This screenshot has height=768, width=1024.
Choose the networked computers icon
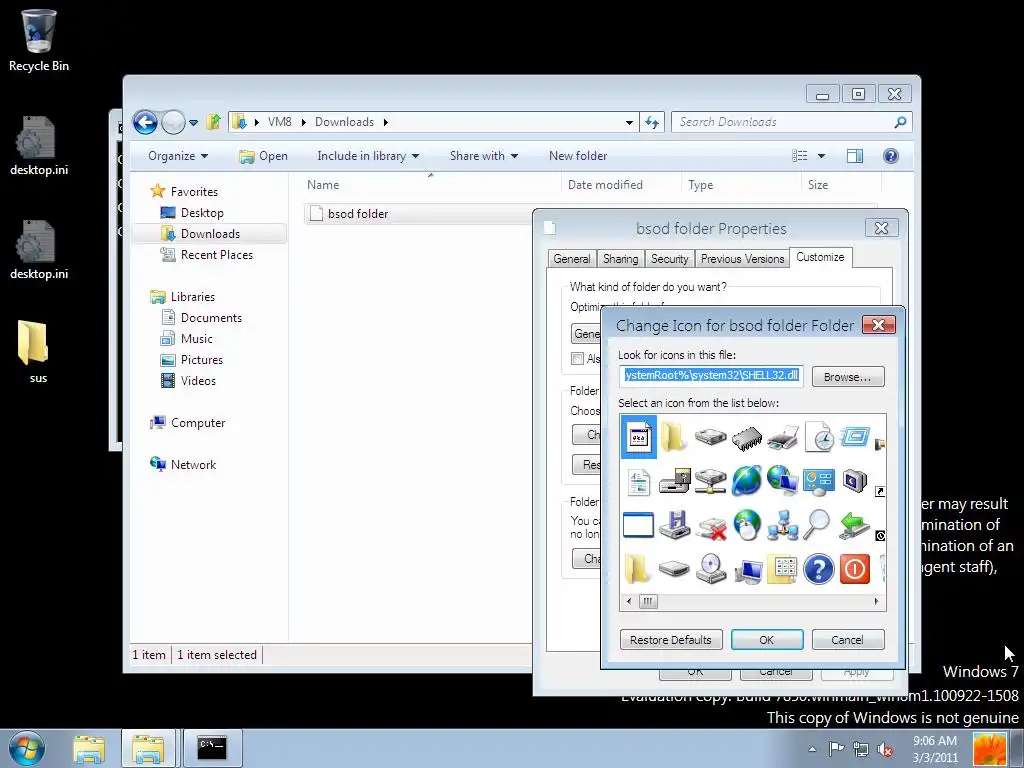782,525
